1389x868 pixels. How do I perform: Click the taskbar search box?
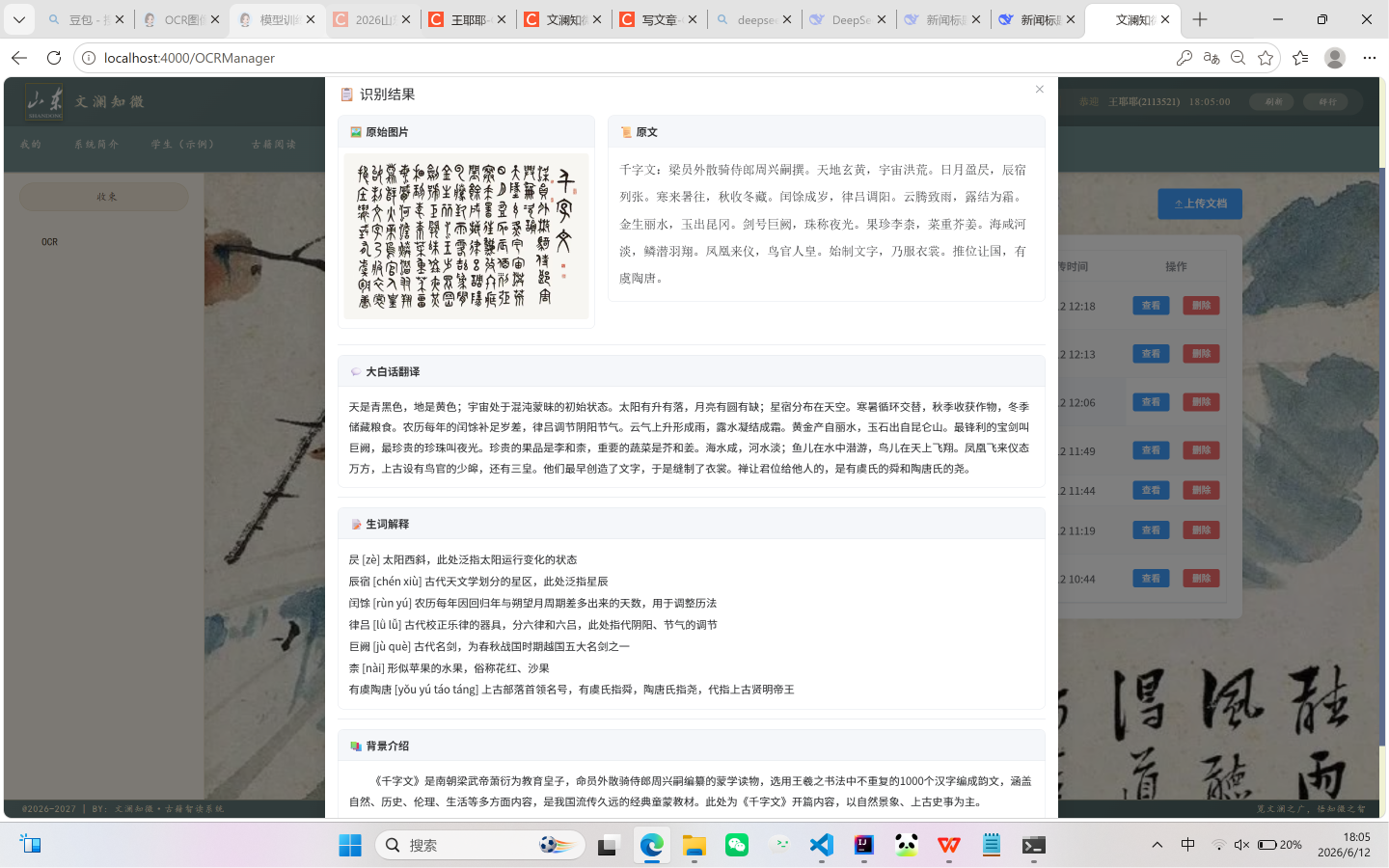[480, 845]
